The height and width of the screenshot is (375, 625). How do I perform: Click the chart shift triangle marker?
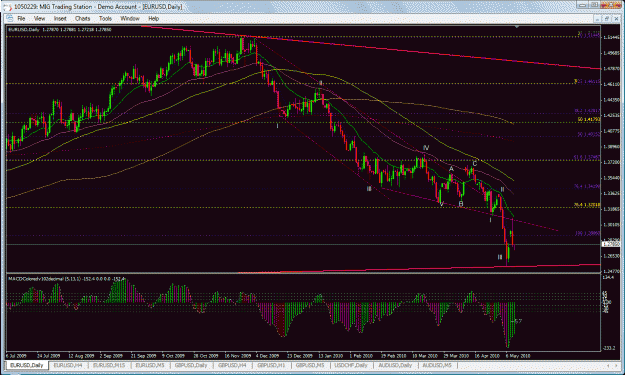tap(517, 27)
